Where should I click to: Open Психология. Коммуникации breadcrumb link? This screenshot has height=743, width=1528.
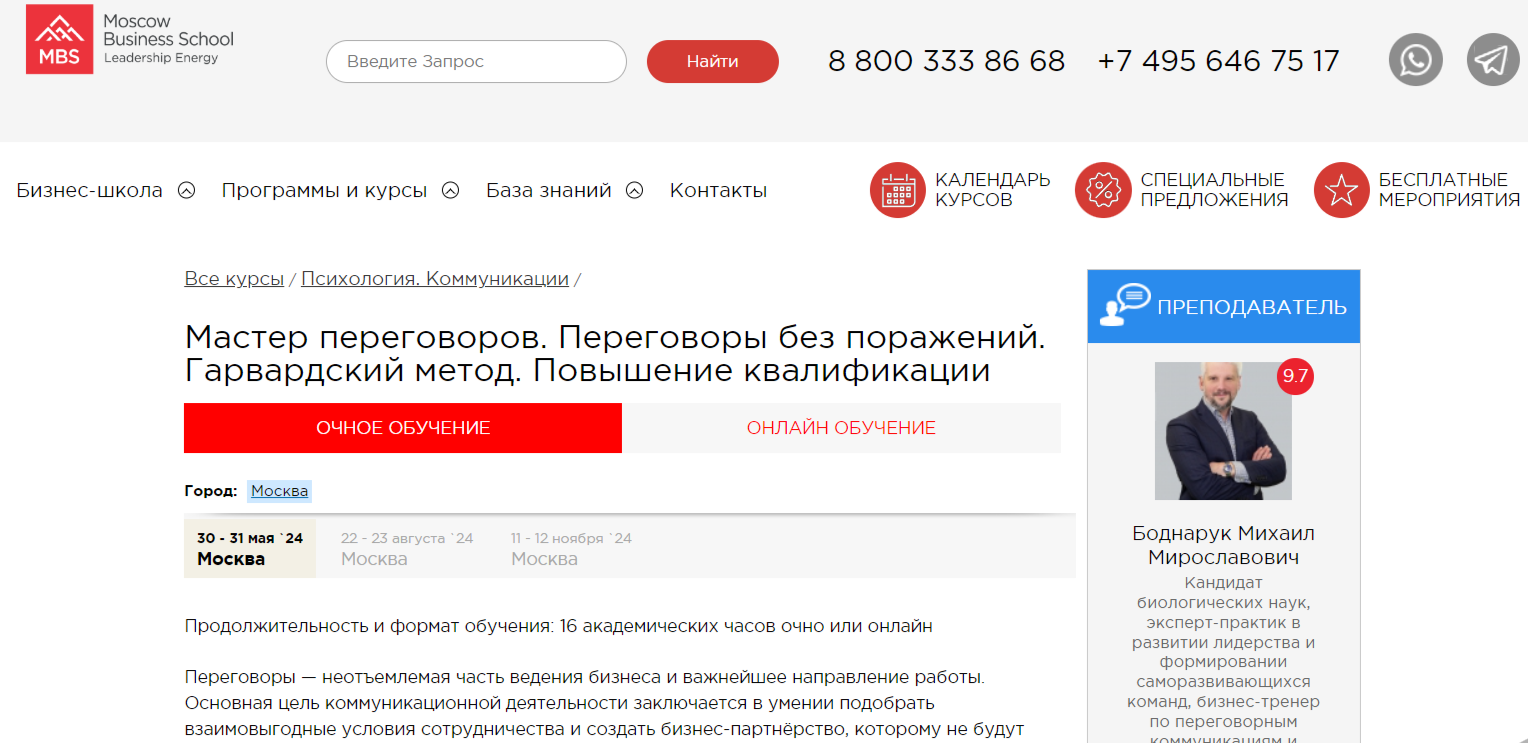[435, 279]
